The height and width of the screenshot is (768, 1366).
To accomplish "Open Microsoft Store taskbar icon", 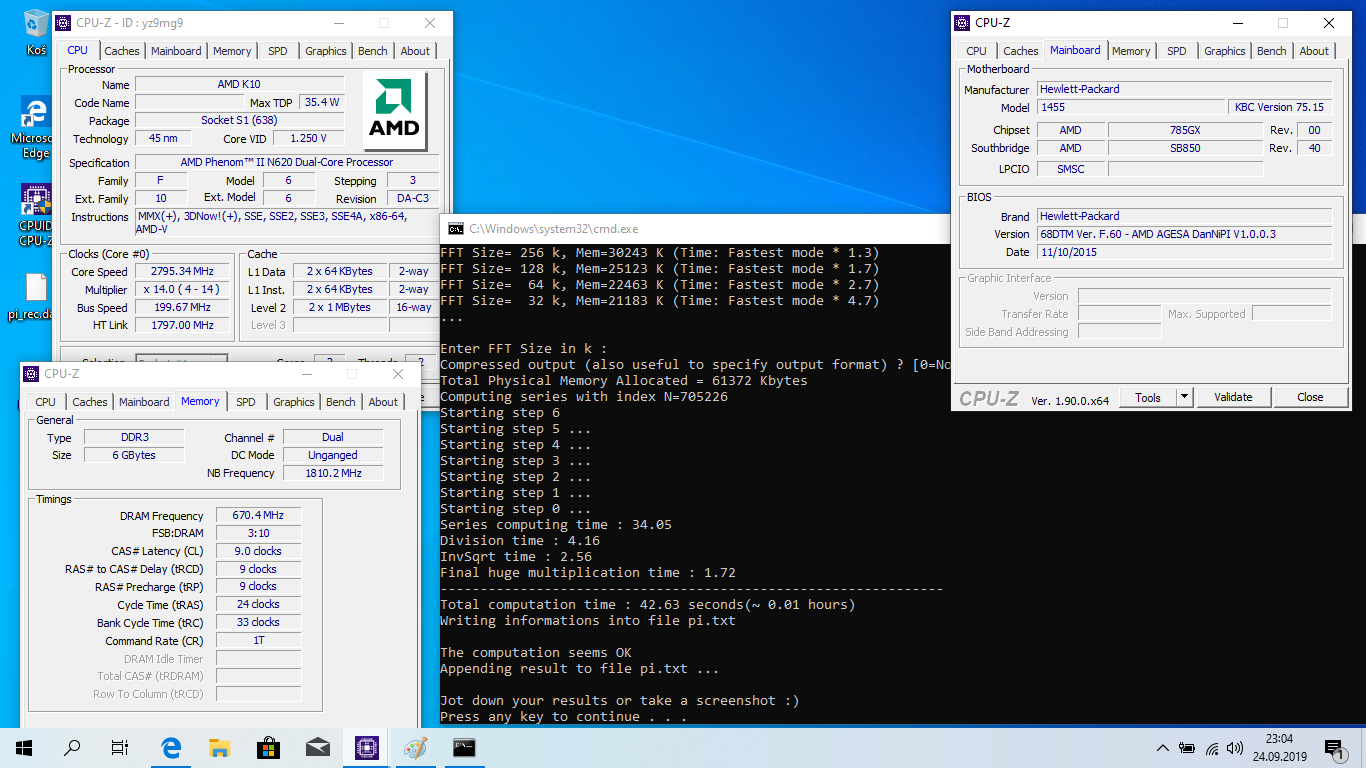I will pos(268,747).
